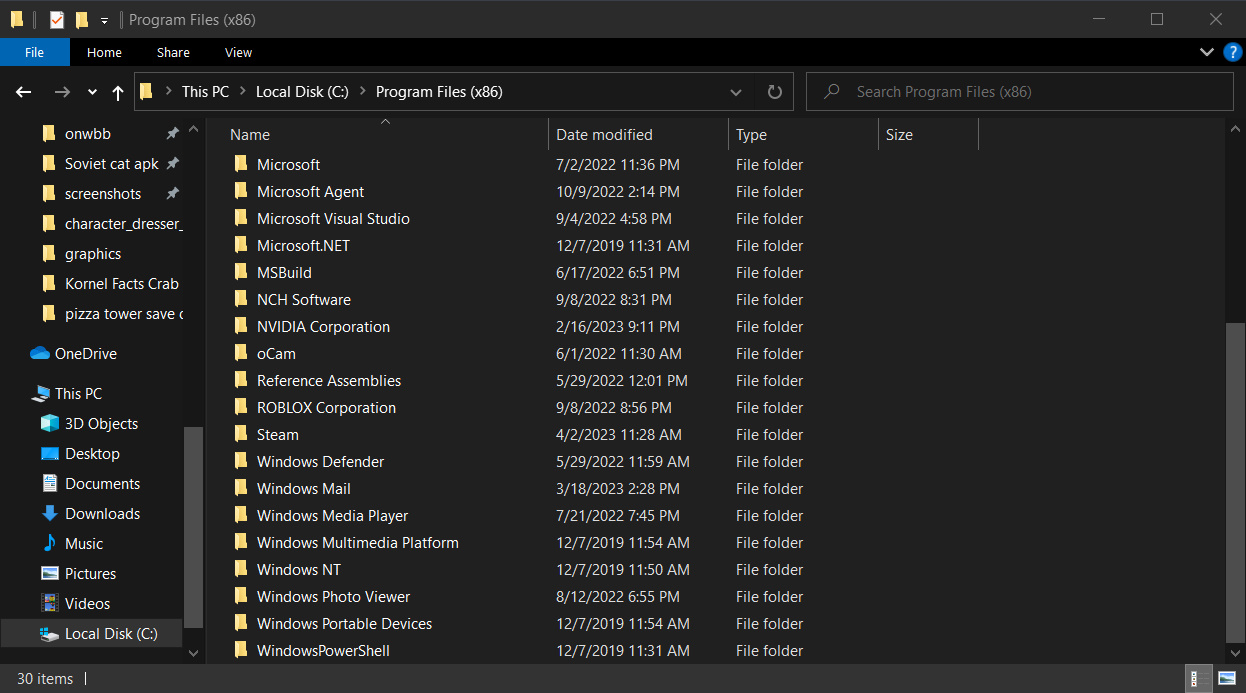Open the File menu

pos(34,52)
